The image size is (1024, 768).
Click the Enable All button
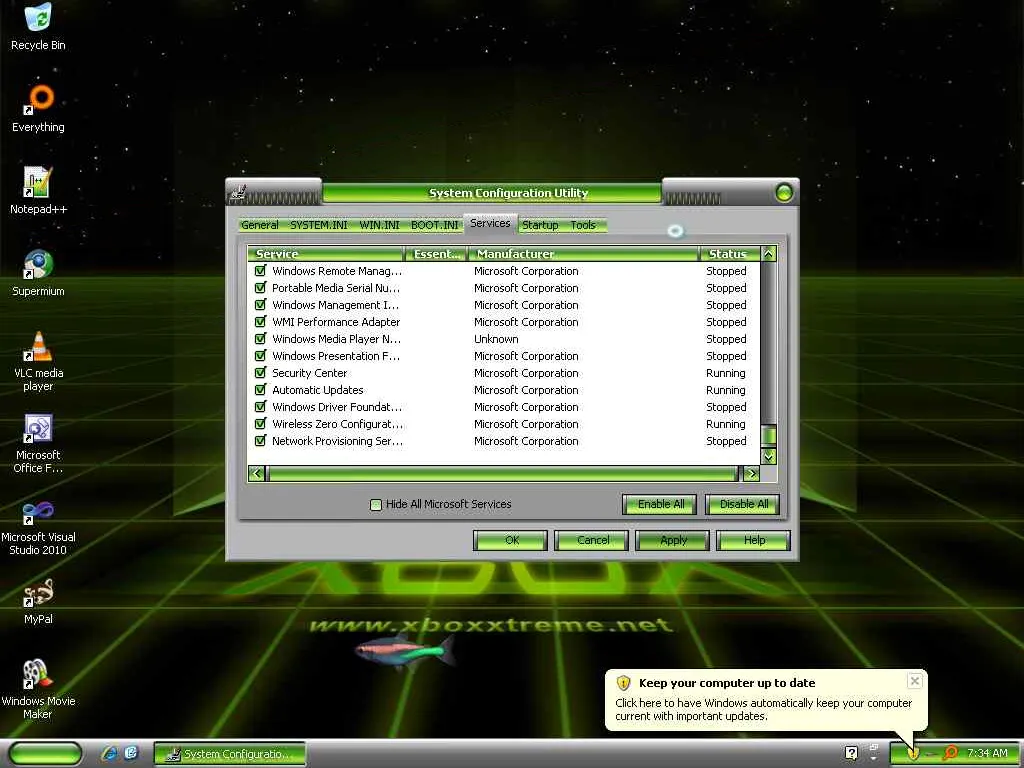[x=660, y=504]
